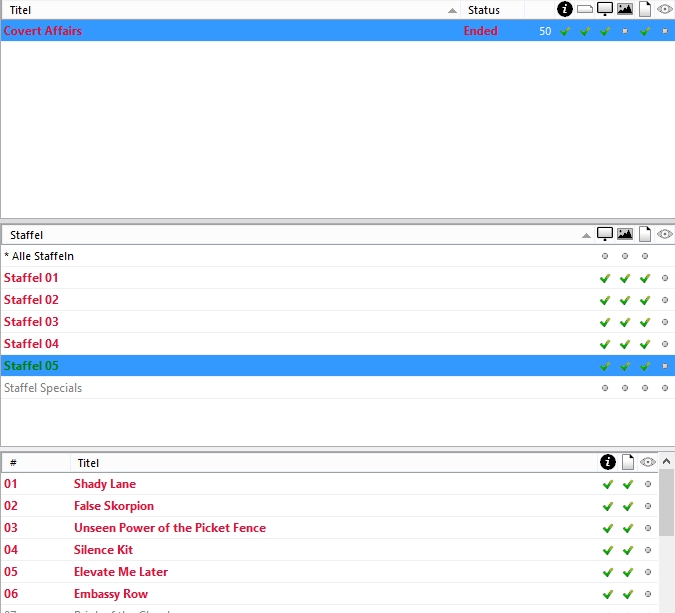The image size is (675, 613).
Task: Select episode False Skorpion
Action: pyautogui.click(x=330, y=506)
